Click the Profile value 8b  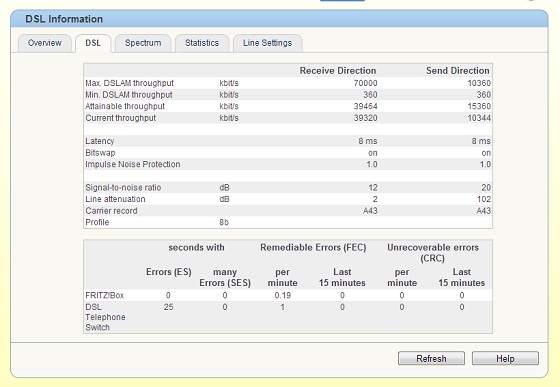224,222
